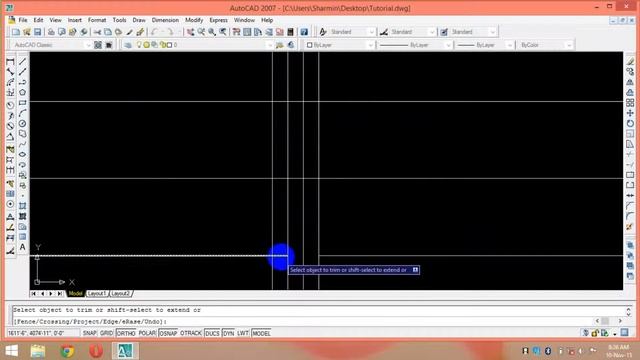This screenshot has width=640, height=360.
Task: Select the Circle draw tool
Action: (22, 124)
